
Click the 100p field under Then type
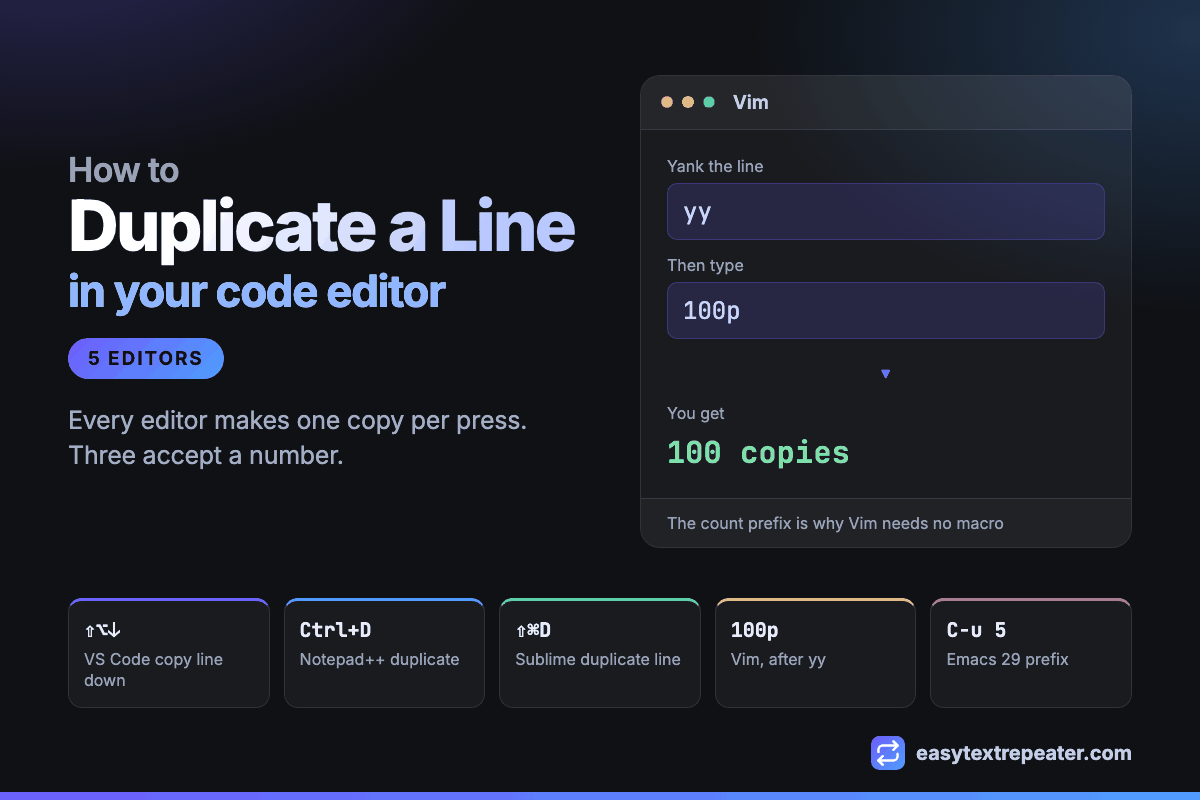(886, 310)
